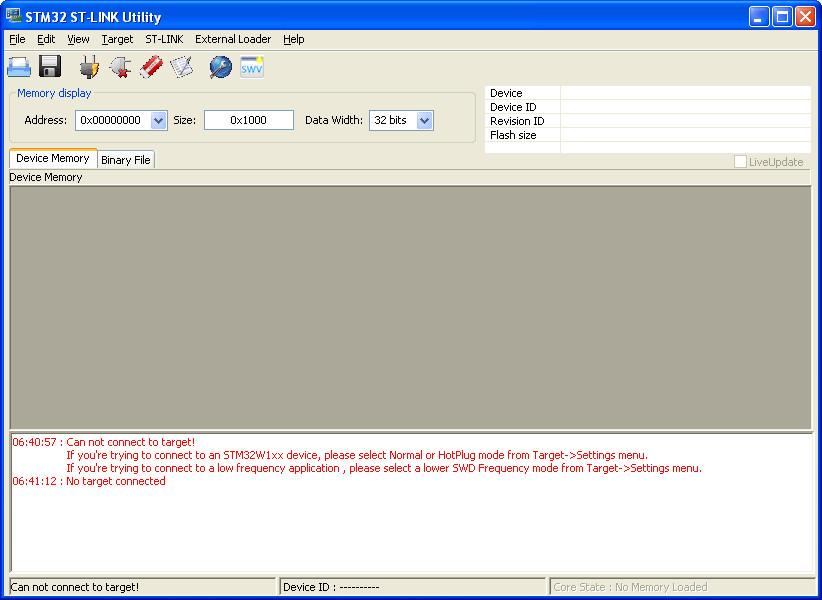Close the ST-LINK Utility window
This screenshot has width=822, height=600.
[x=805, y=17]
